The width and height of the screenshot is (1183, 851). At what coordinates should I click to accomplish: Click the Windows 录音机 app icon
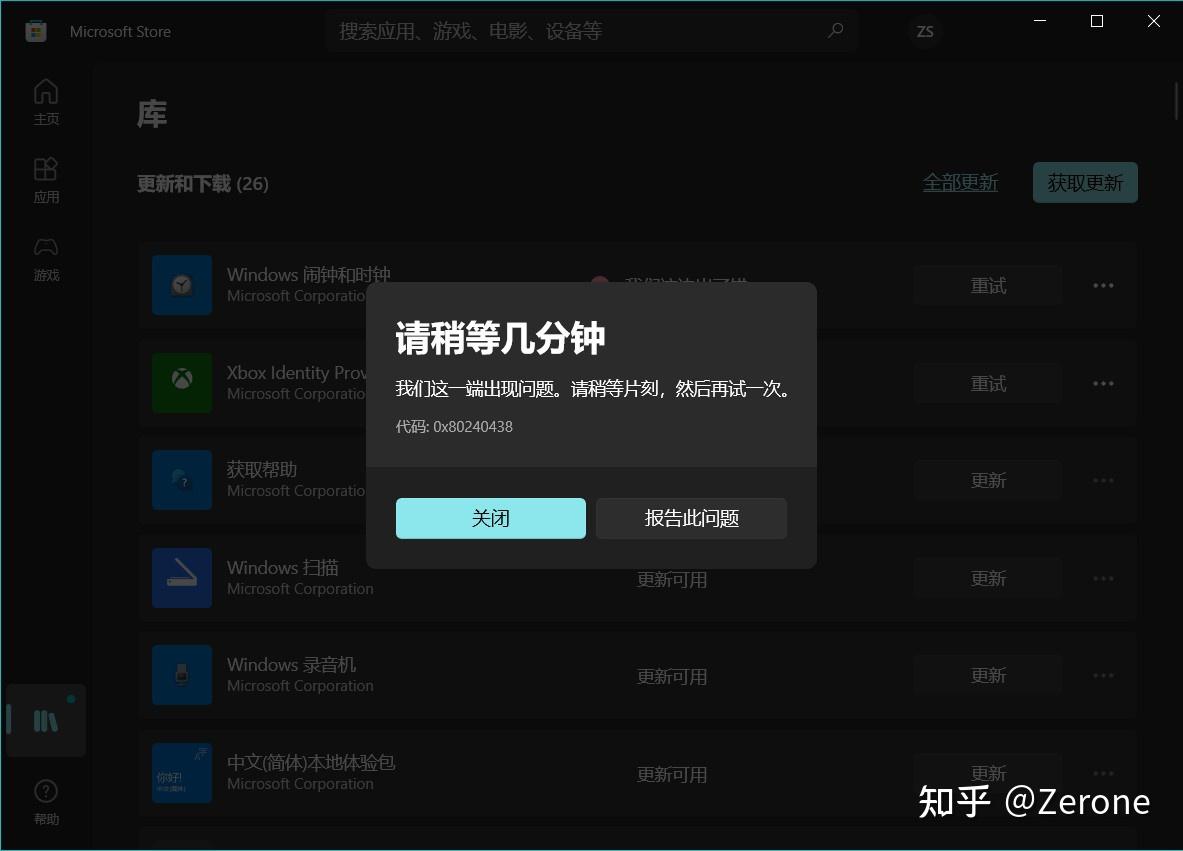point(181,675)
